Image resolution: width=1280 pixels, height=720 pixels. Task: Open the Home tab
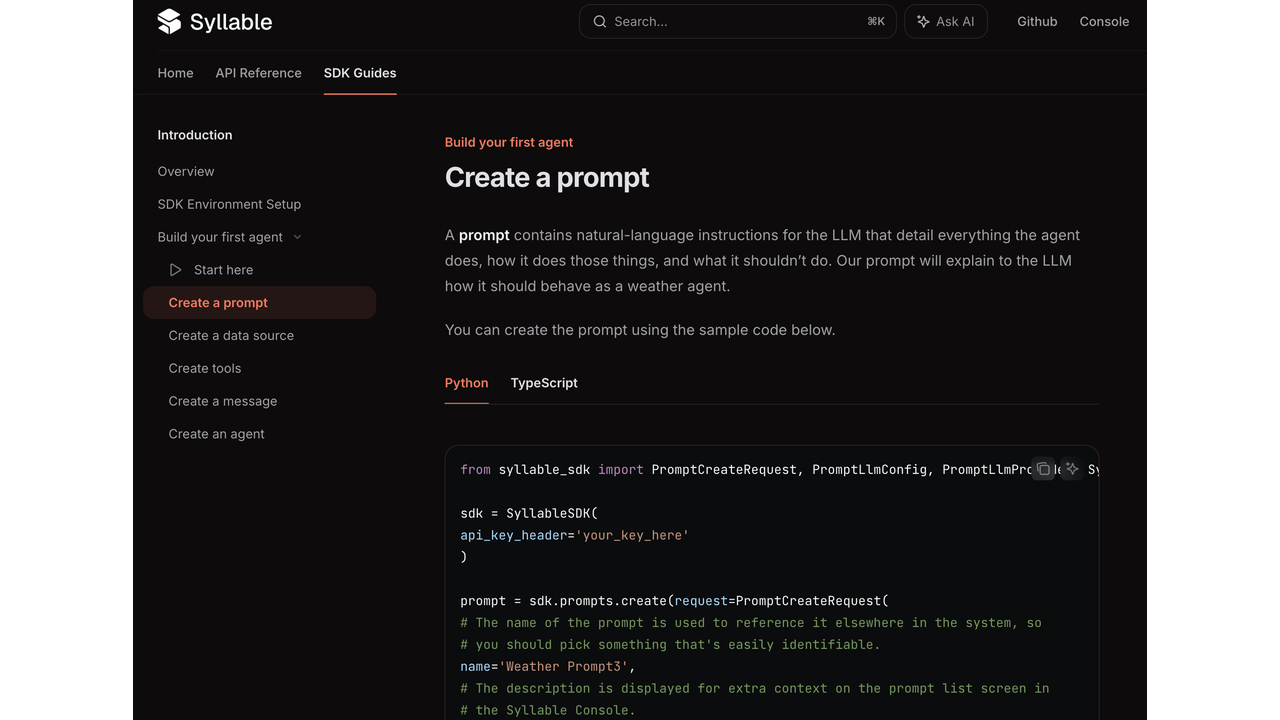pos(175,73)
